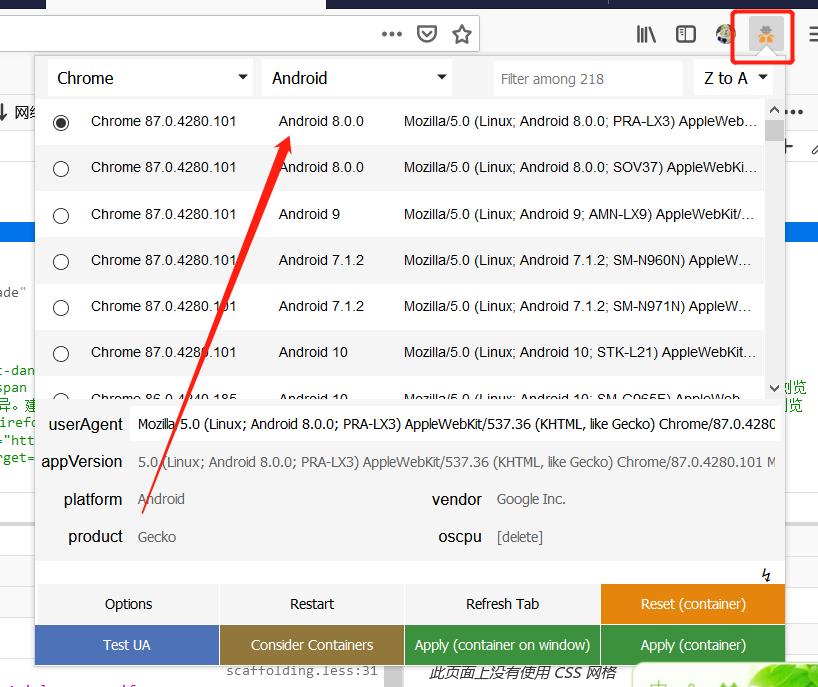Open the Chrome browser dropdown
The height and width of the screenshot is (687, 818).
point(150,78)
